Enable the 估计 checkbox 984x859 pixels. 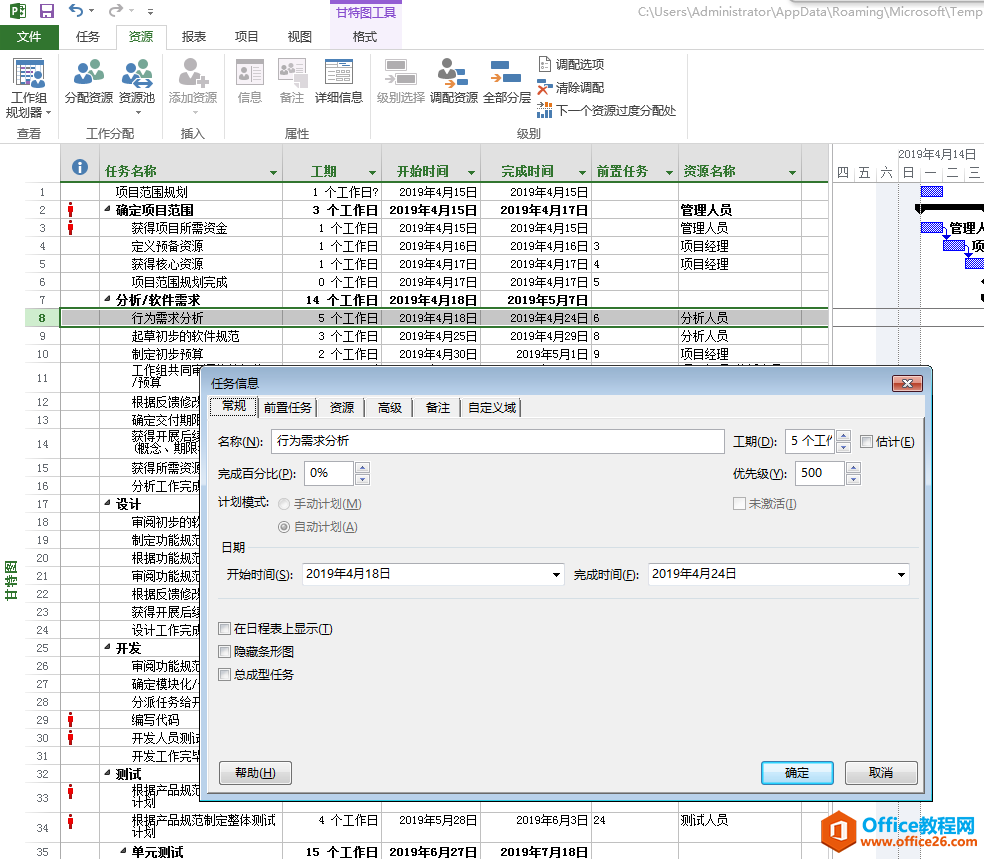coord(866,442)
